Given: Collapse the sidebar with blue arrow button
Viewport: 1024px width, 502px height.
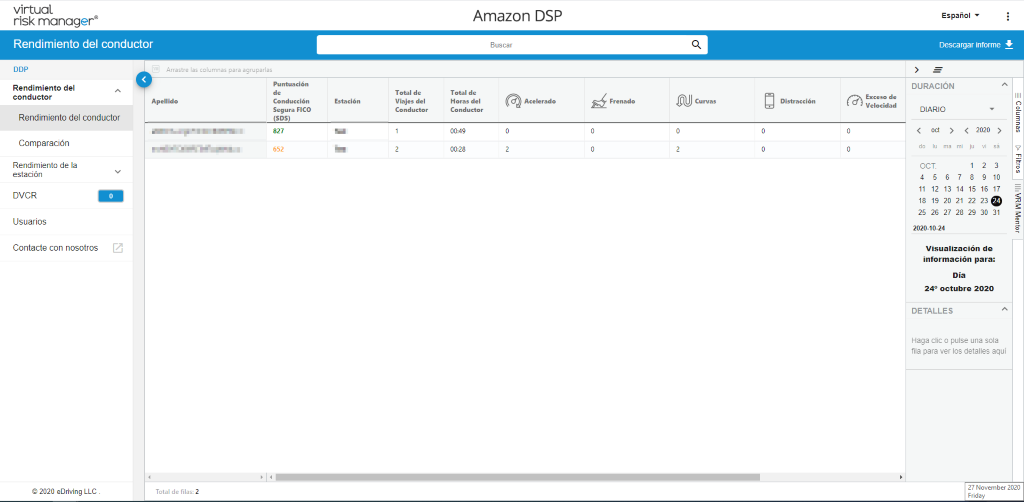Looking at the screenshot, I should 144,80.
